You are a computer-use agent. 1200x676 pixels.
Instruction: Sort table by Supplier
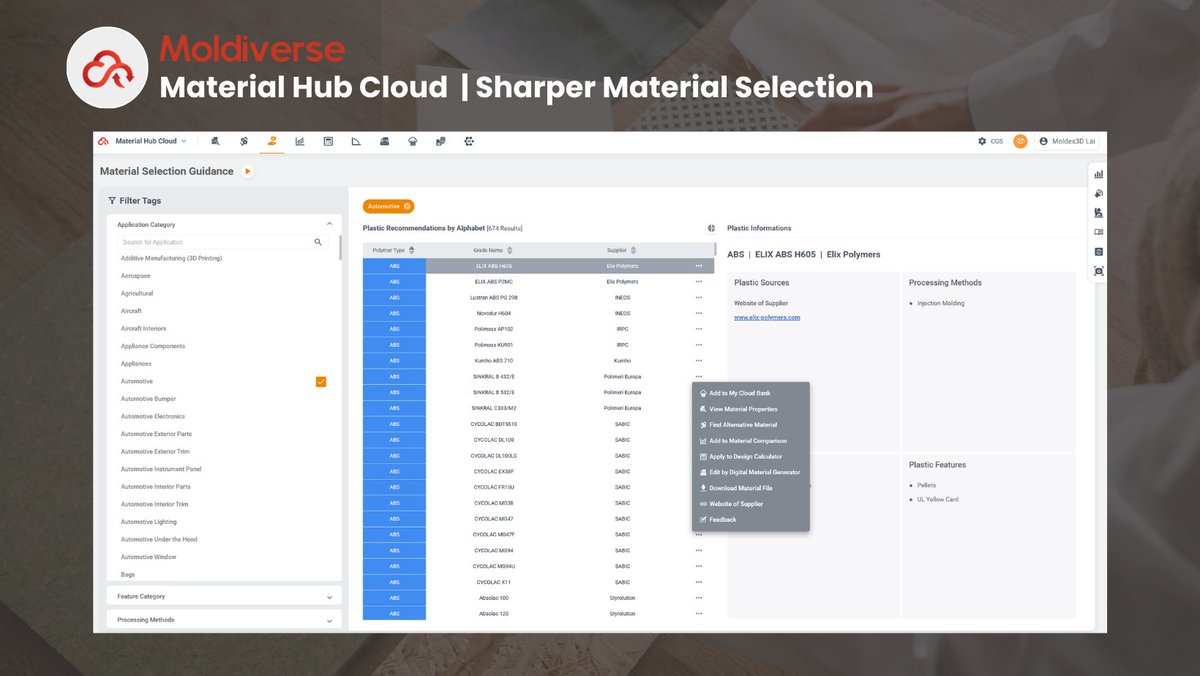[x=633, y=250]
